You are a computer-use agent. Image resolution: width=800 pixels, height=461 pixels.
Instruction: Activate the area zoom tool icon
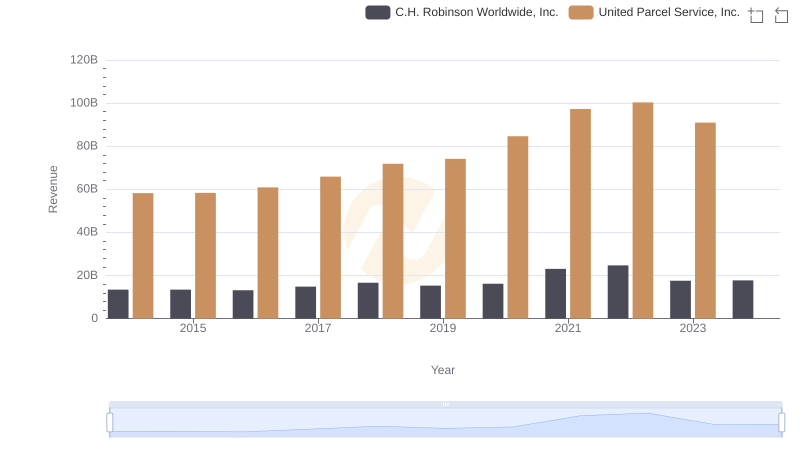[x=756, y=15]
